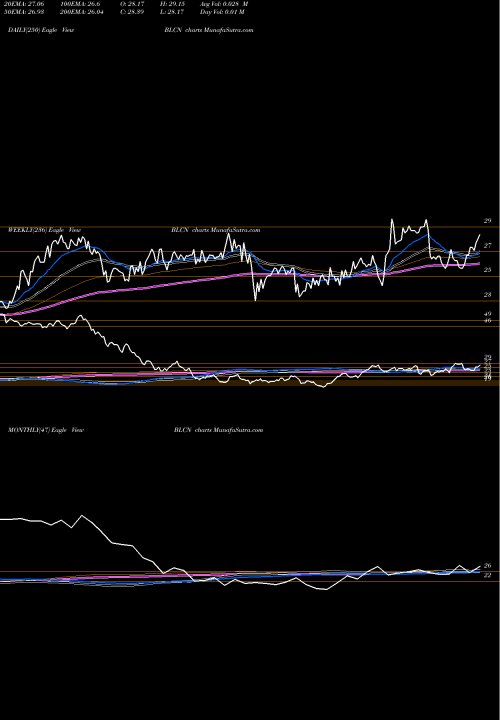Click the MONTHLY(47) Eagle View title
The height and width of the screenshot is (720, 500).
(x=46, y=430)
